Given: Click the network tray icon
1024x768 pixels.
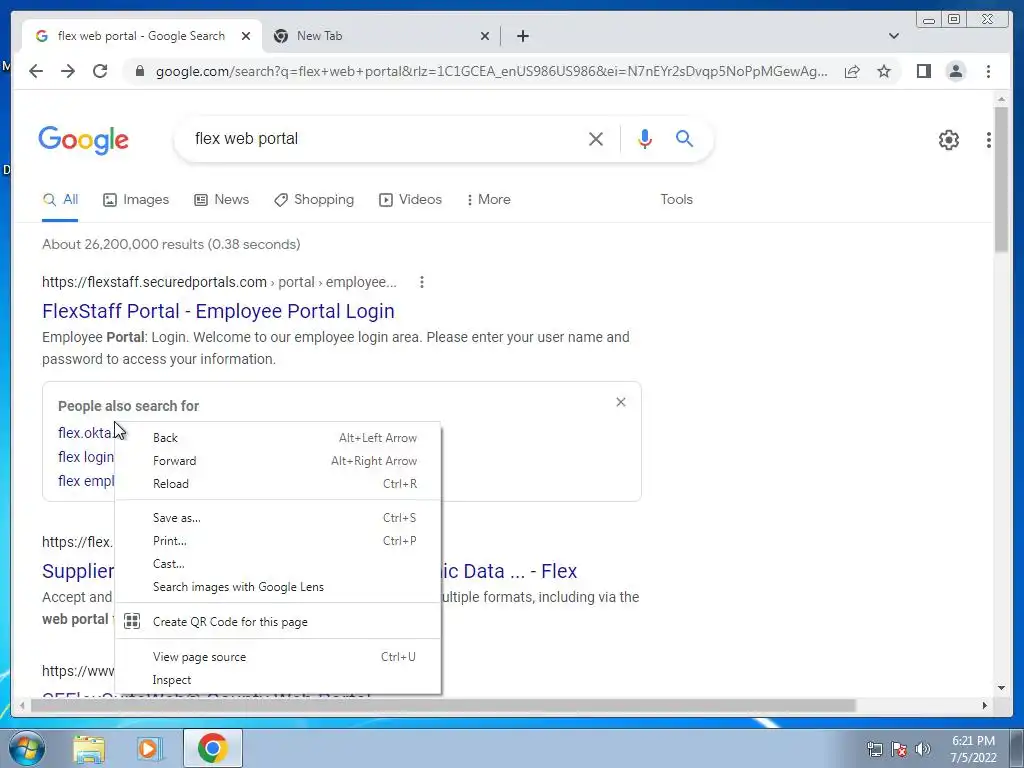Looking at the screenshot, I should [874, 749].
